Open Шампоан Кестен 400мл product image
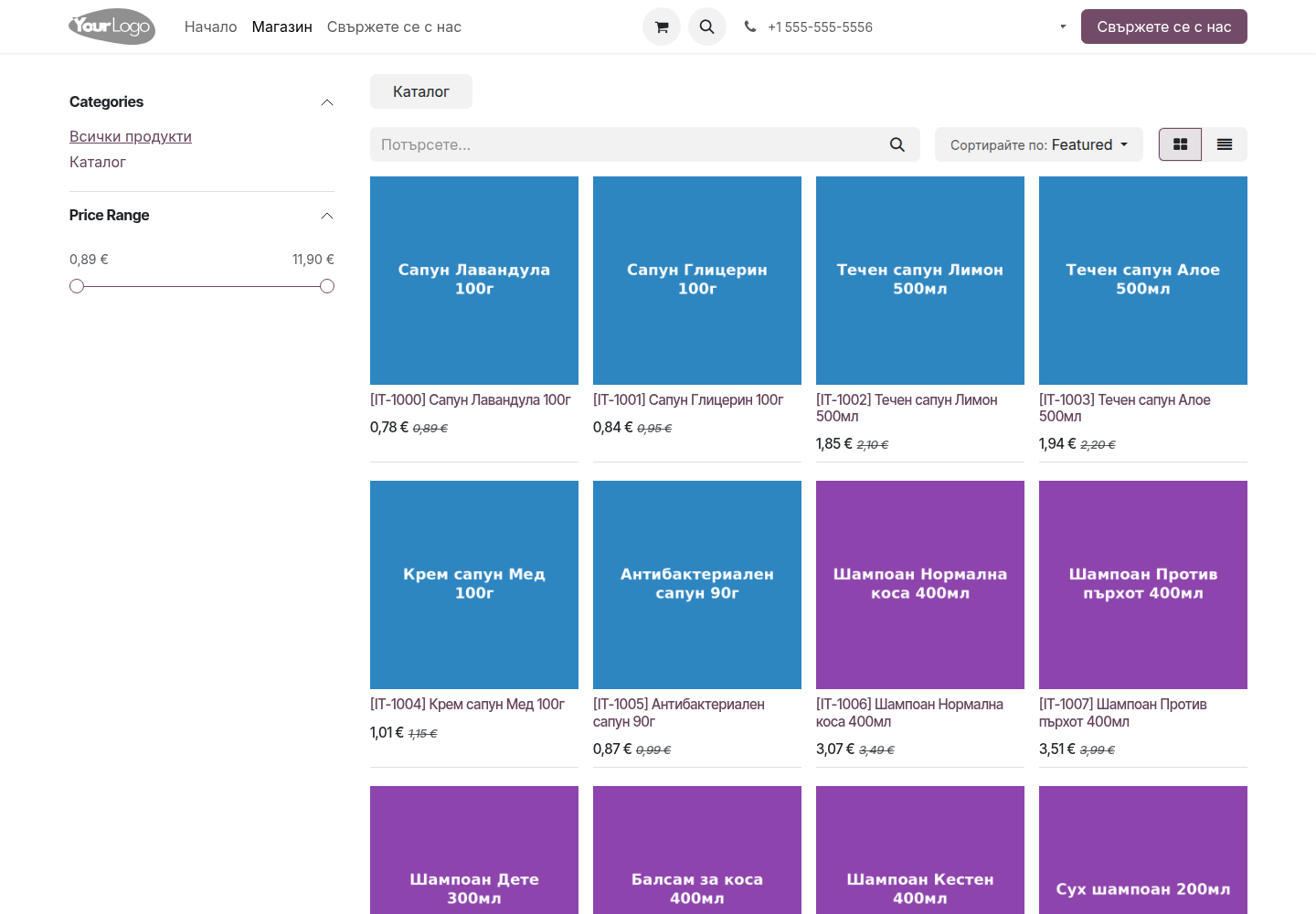Image resolution: width=1316 pixels, height=914 pixels. point(920,850)
